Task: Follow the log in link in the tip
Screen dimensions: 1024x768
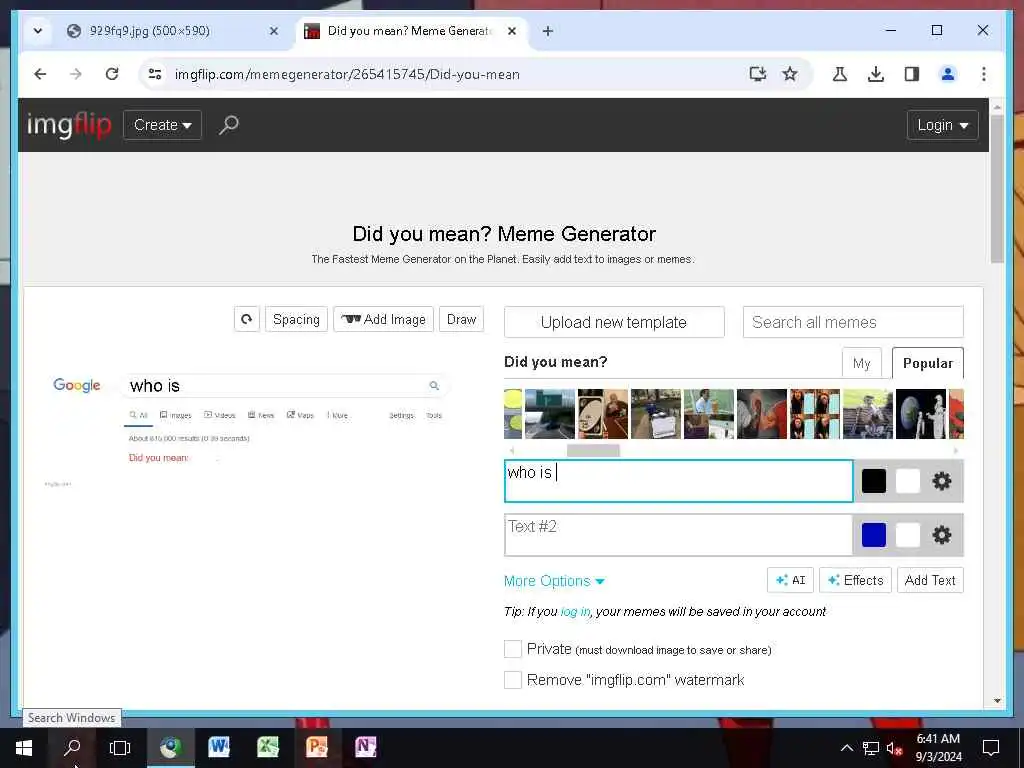Action: click(575, 612)
